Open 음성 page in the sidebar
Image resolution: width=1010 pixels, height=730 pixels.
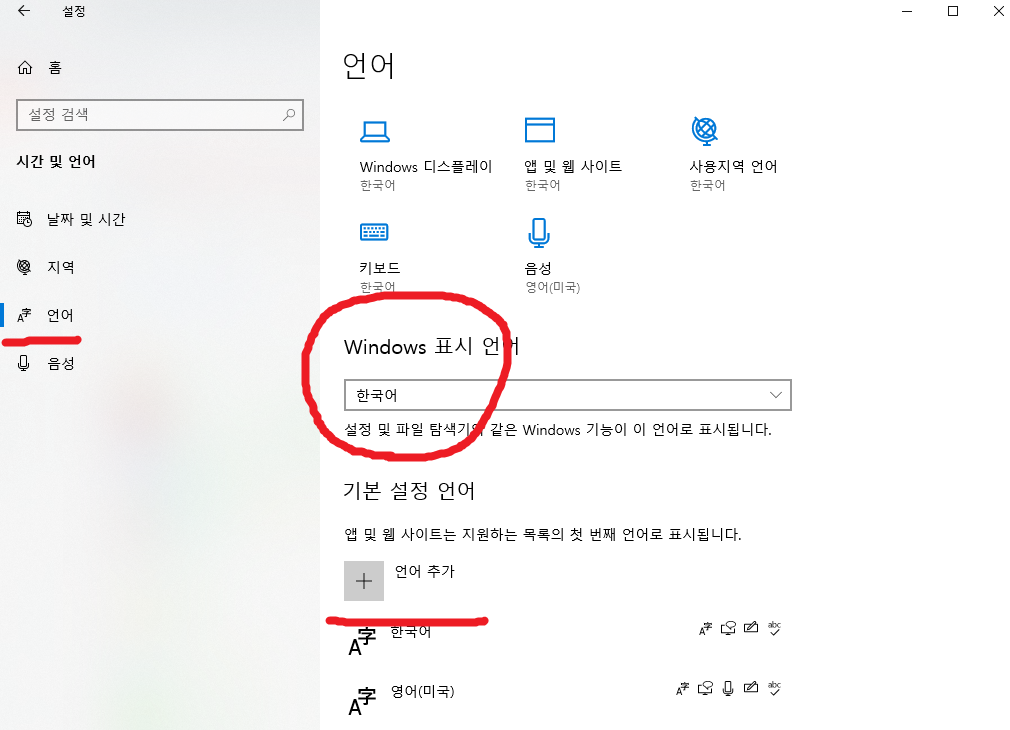61,363
